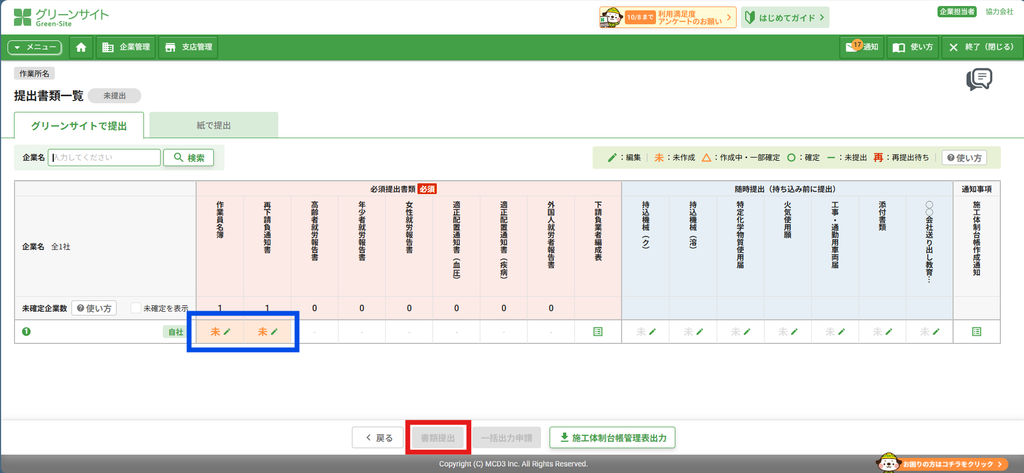Open the 支店管理 menu item
1024x473 pixels.
click(188, 47)
